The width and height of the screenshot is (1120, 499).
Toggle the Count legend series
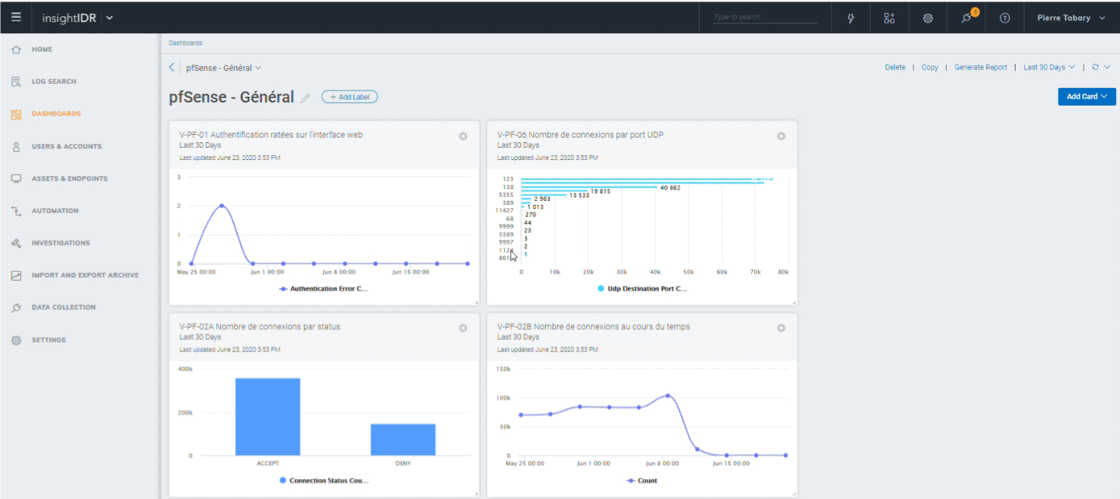[641, 480]
